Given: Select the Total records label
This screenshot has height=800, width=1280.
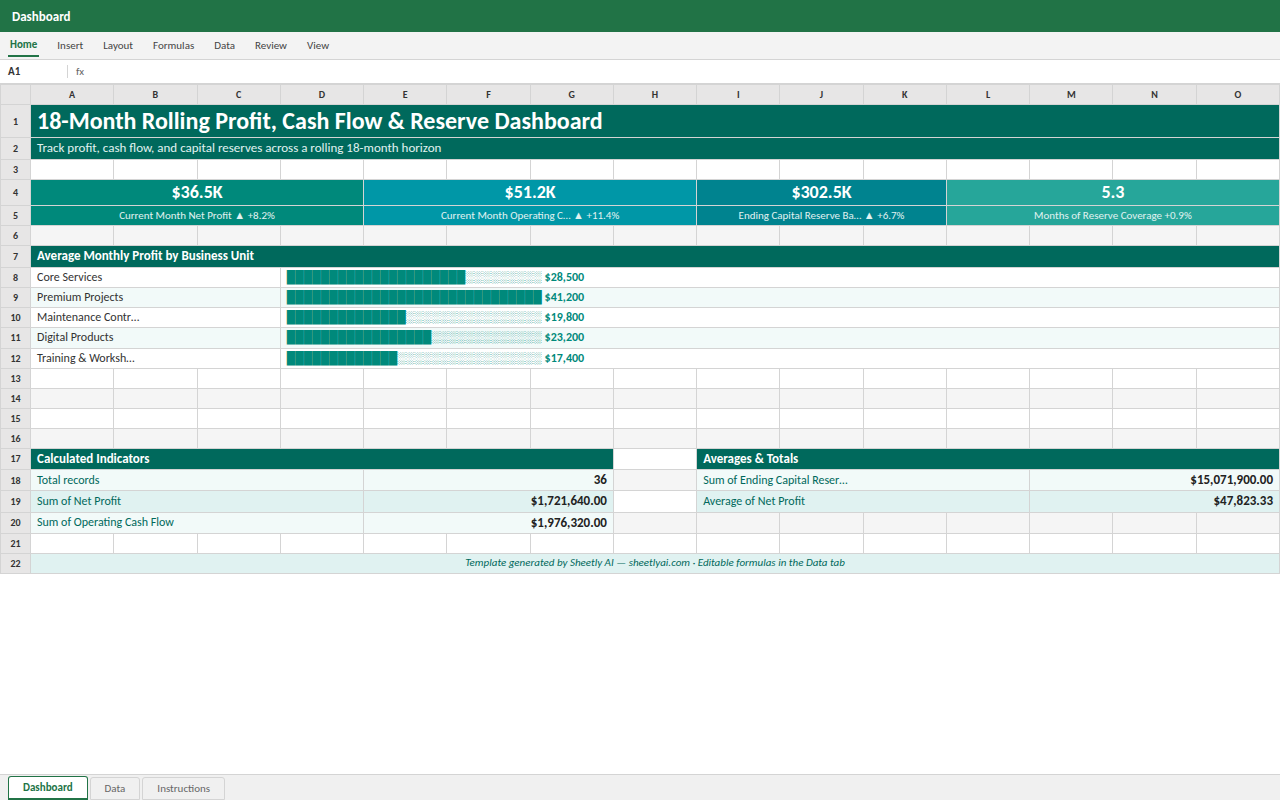Looking at the screenshot, I should pyautogui.click(x=197, y=480).
